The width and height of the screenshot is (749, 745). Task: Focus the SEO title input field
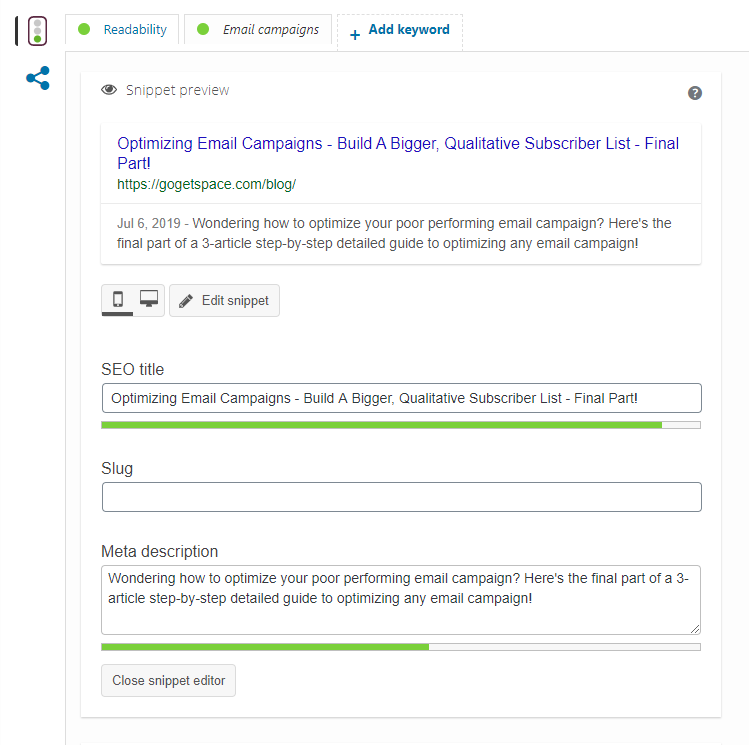point(401,398)
